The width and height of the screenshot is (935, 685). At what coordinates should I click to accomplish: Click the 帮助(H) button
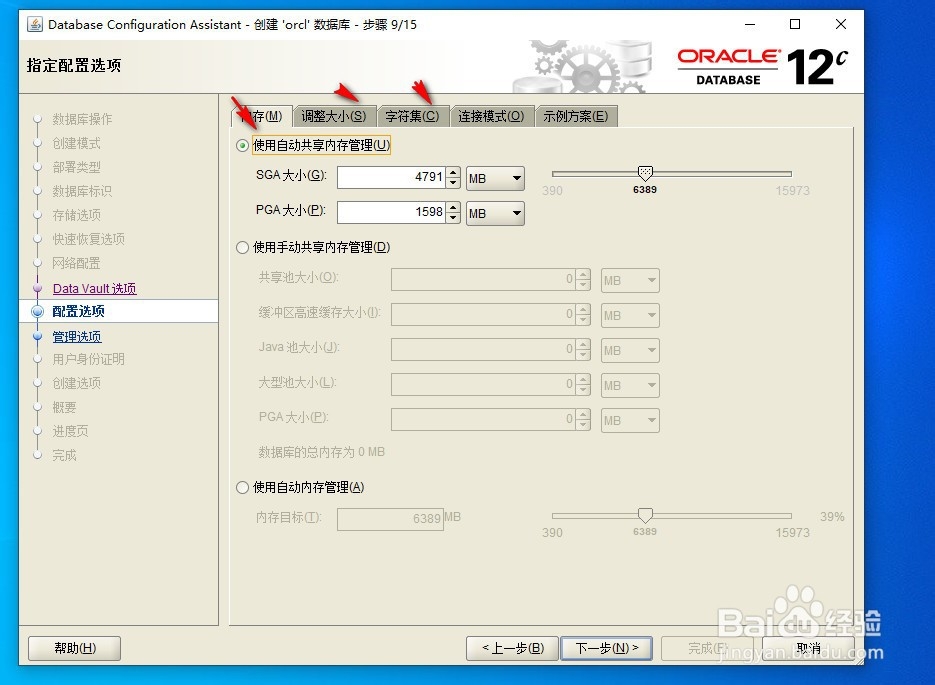tap(74, 648)
